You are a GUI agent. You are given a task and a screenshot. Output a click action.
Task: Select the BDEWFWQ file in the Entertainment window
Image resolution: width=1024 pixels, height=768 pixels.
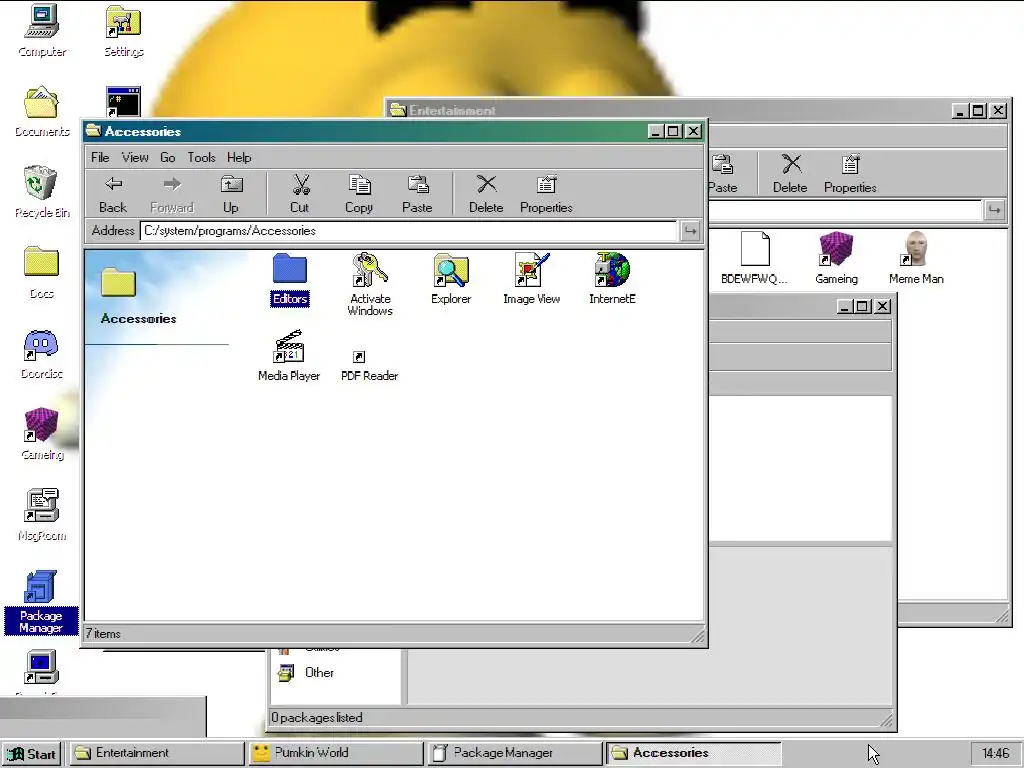click(755, 258)
